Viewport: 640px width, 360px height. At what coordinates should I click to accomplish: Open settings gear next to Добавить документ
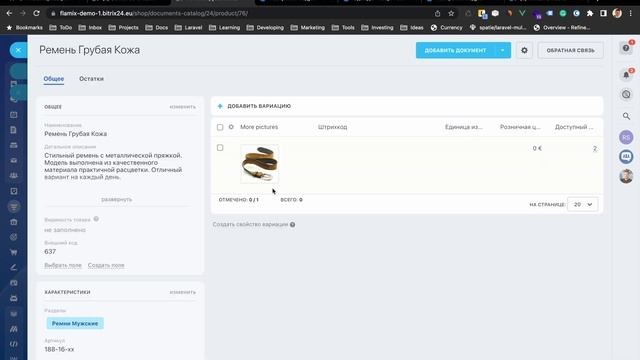[x=524, y=50]
